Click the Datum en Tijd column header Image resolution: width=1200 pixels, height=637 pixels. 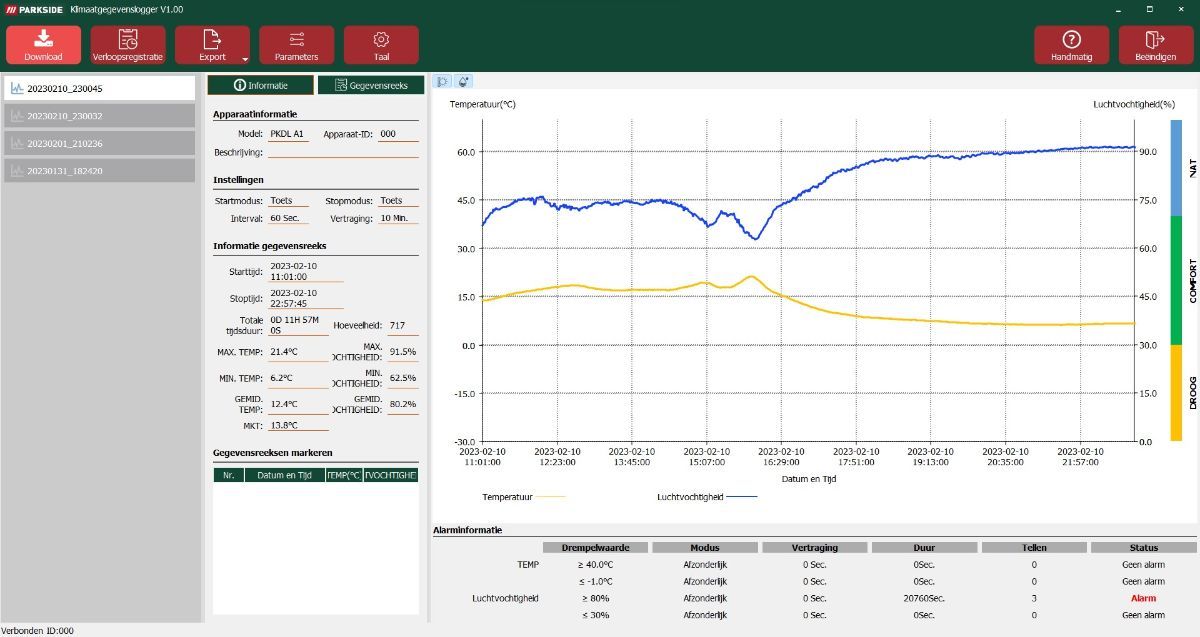pyautogui.click(x=284, y=475)
